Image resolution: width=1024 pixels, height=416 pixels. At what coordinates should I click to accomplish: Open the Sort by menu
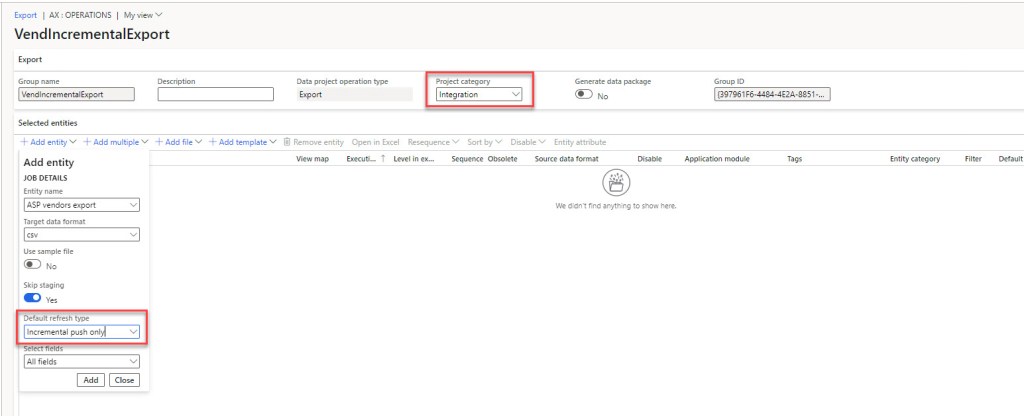[x=484, y=142]
